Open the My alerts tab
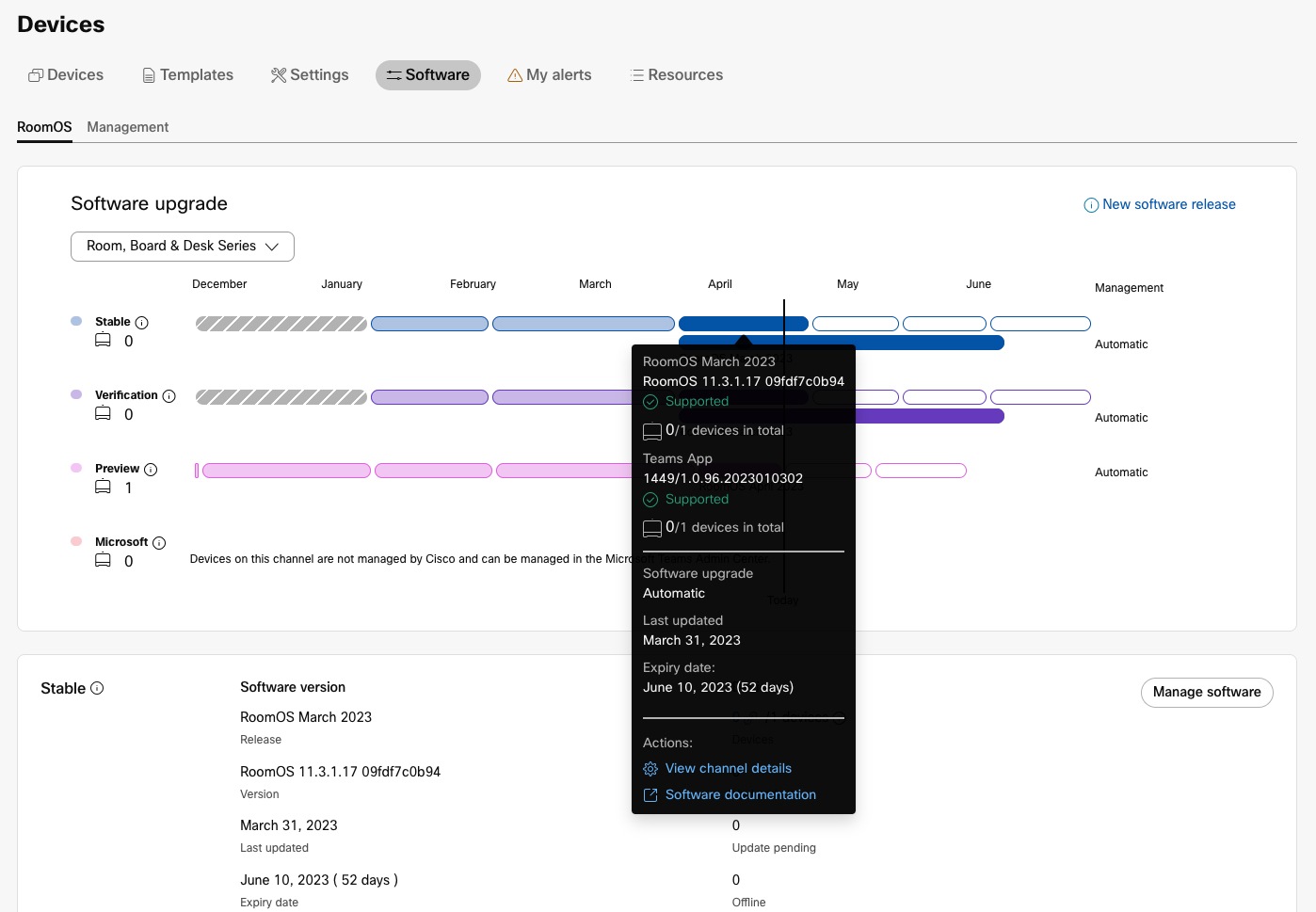Viewport: 1316px width, 912px height. [x=550, y=75]
